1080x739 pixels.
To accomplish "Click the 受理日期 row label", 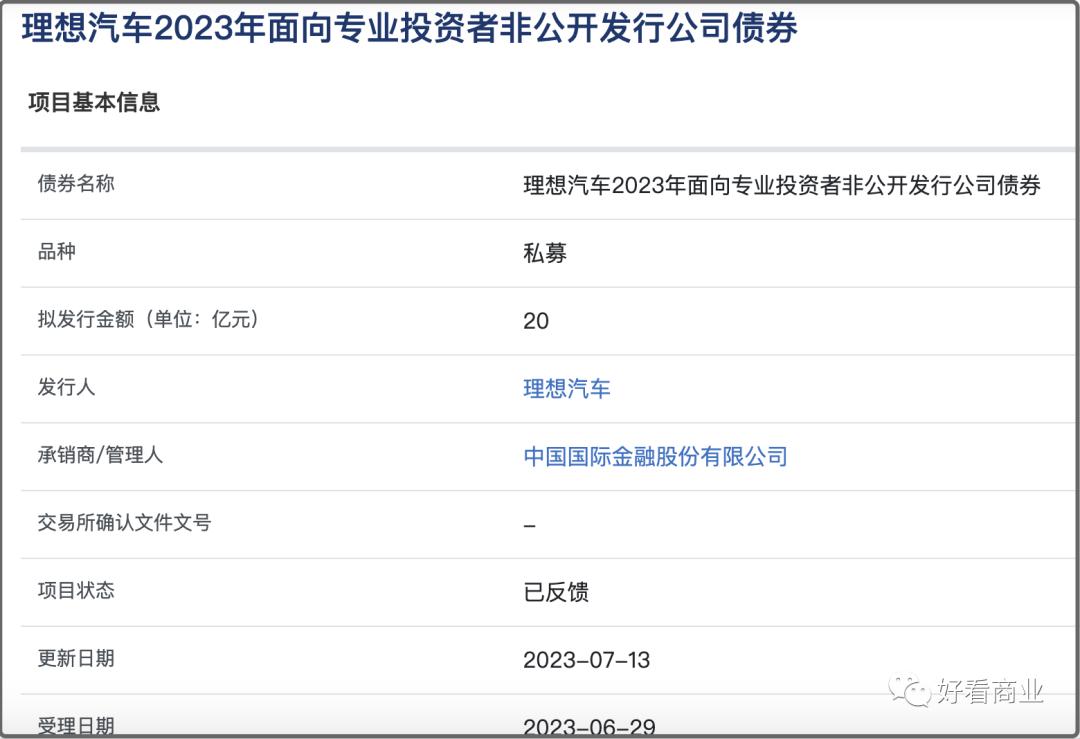I will tap(76, 726).
